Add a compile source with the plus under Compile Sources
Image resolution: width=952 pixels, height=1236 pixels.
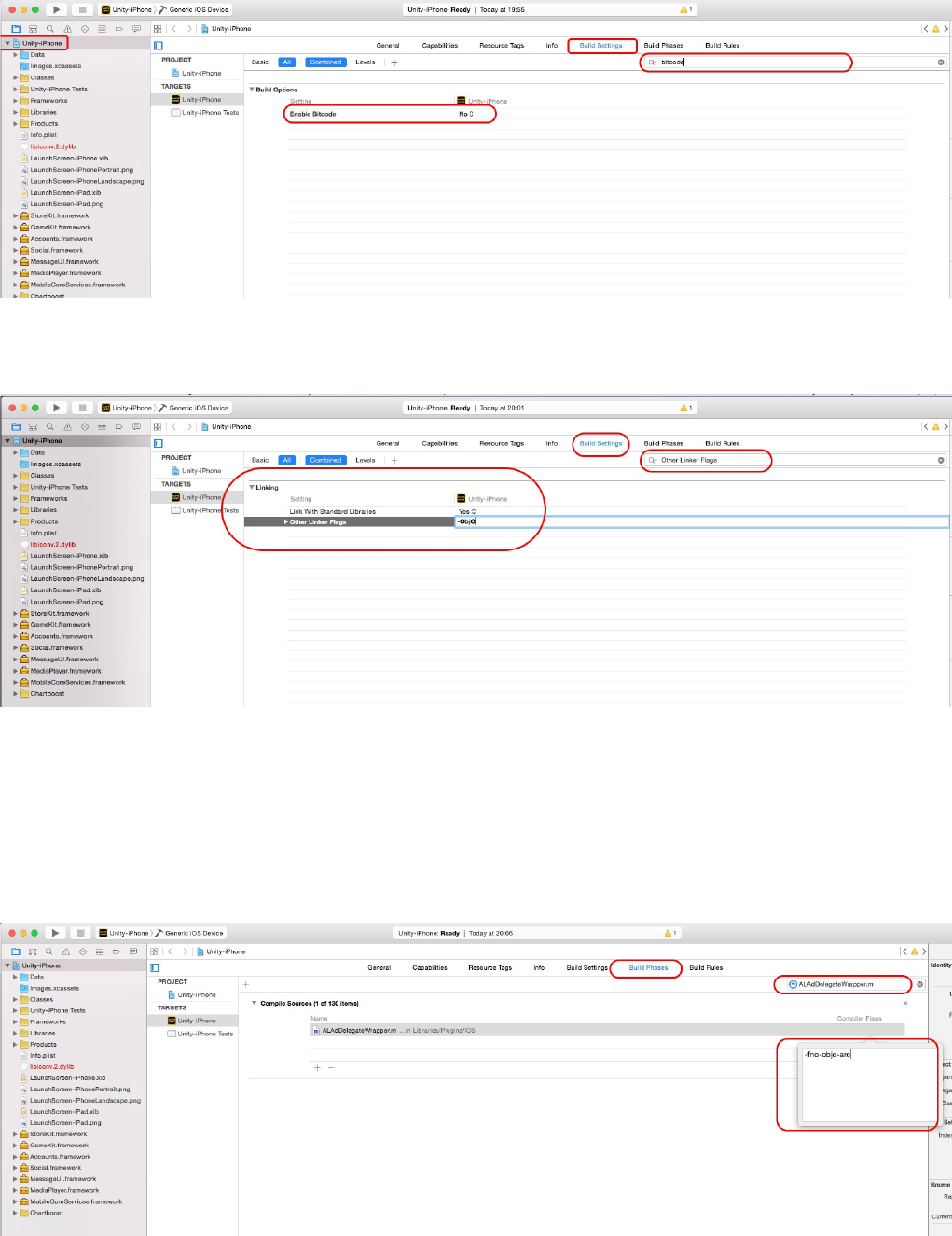317,1067
